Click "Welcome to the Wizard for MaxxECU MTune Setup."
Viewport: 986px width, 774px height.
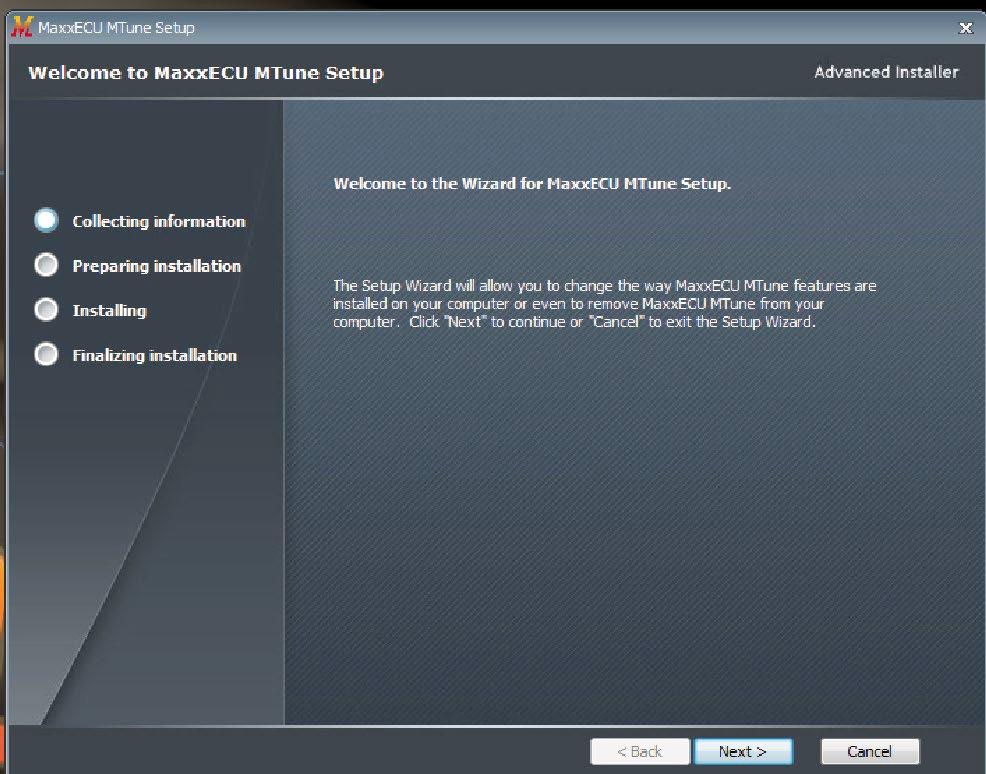[532, 184]
